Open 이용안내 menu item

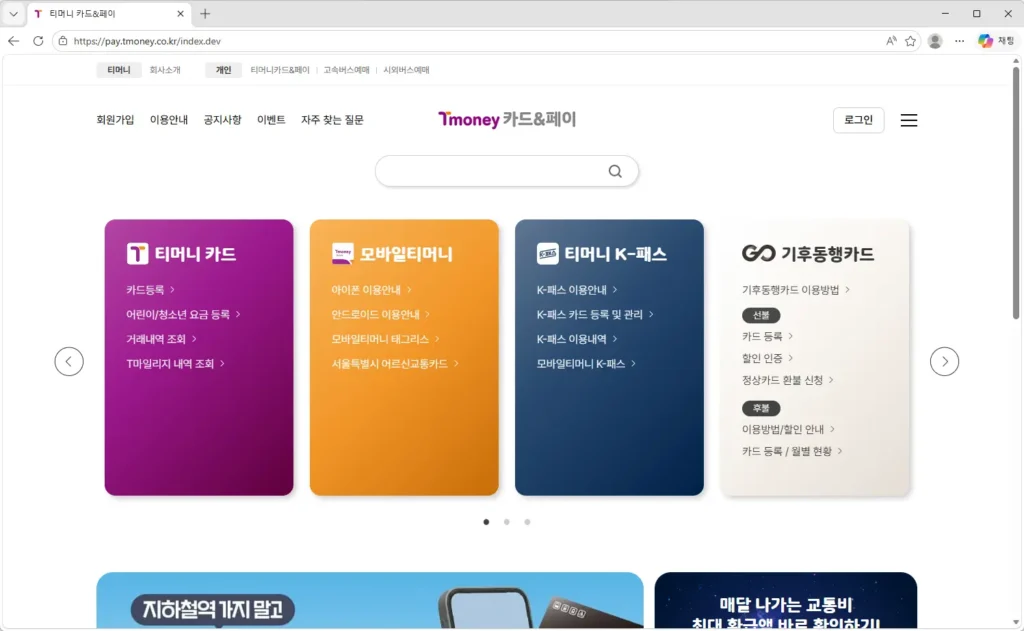point(168,120)
